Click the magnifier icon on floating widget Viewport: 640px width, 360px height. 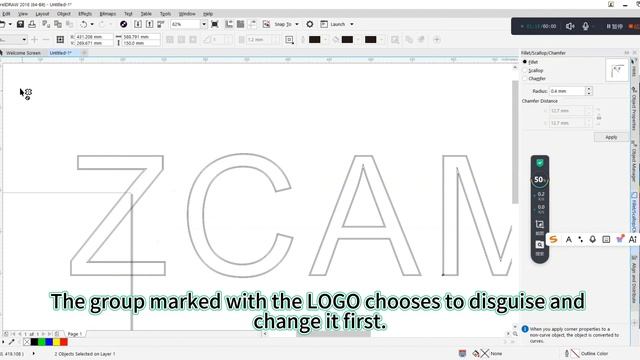[540, 244]
